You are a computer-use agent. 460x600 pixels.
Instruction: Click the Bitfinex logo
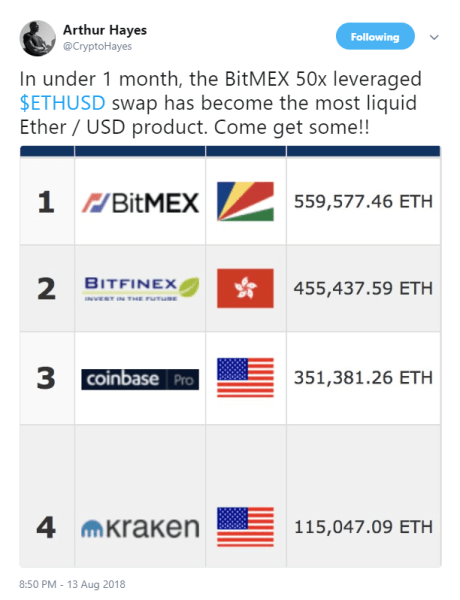tap(140, 288)
